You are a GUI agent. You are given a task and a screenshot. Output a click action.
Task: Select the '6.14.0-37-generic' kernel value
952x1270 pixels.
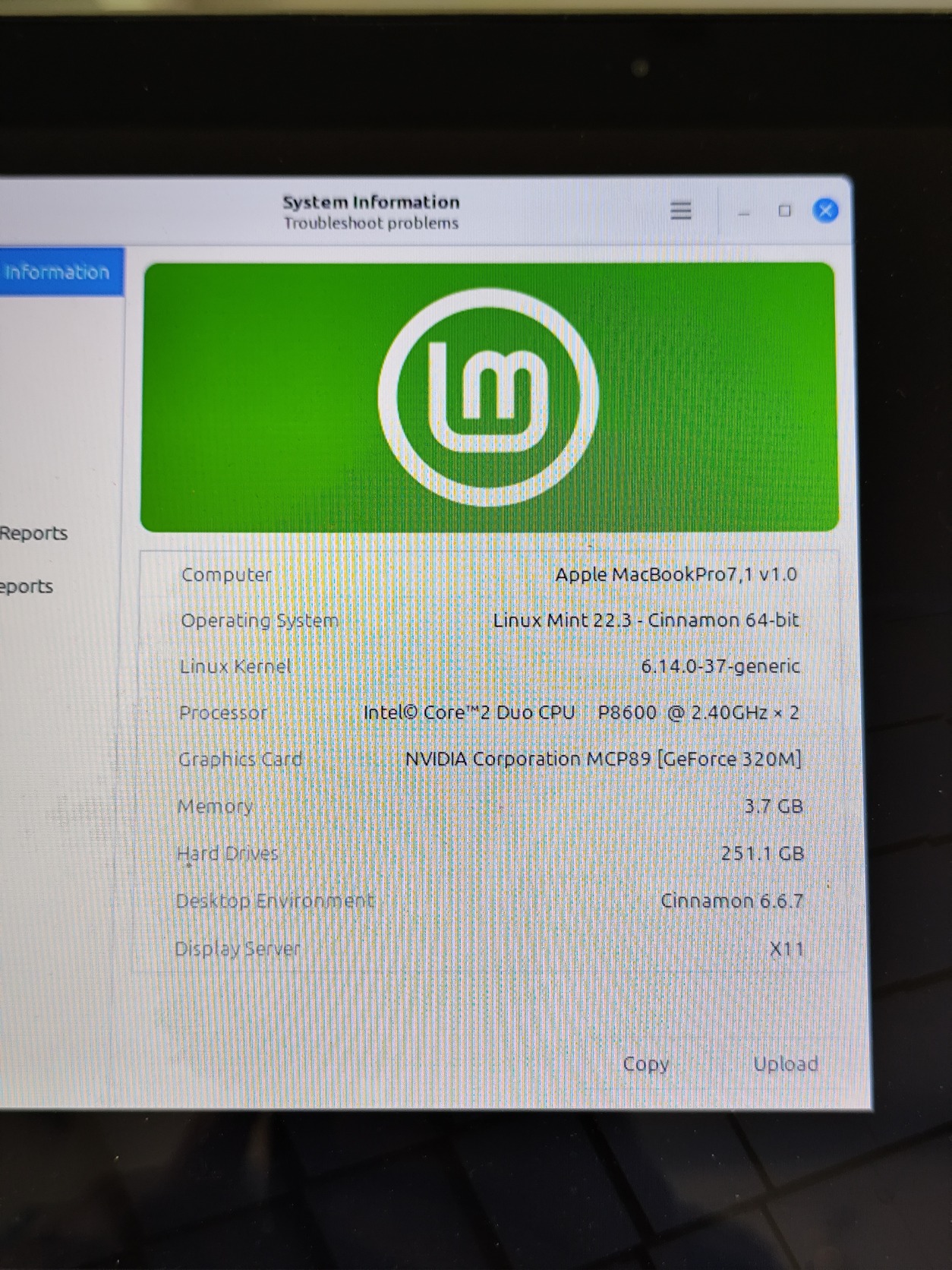(x=720, y=666)
